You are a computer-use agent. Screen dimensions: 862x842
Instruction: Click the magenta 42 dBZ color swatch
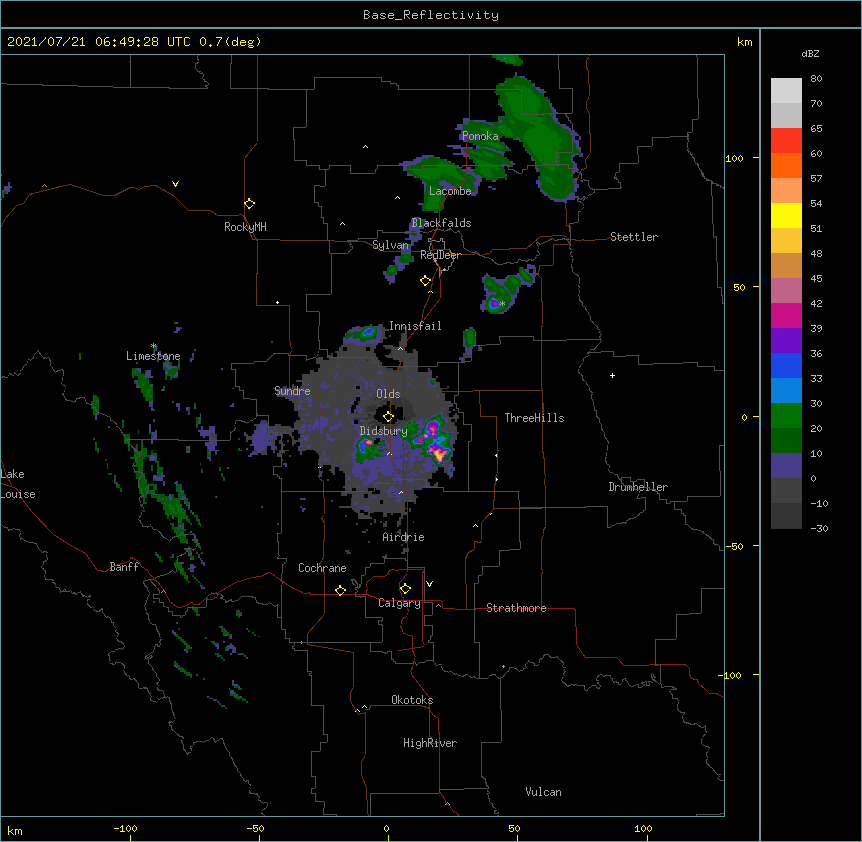tap(786, 315)
